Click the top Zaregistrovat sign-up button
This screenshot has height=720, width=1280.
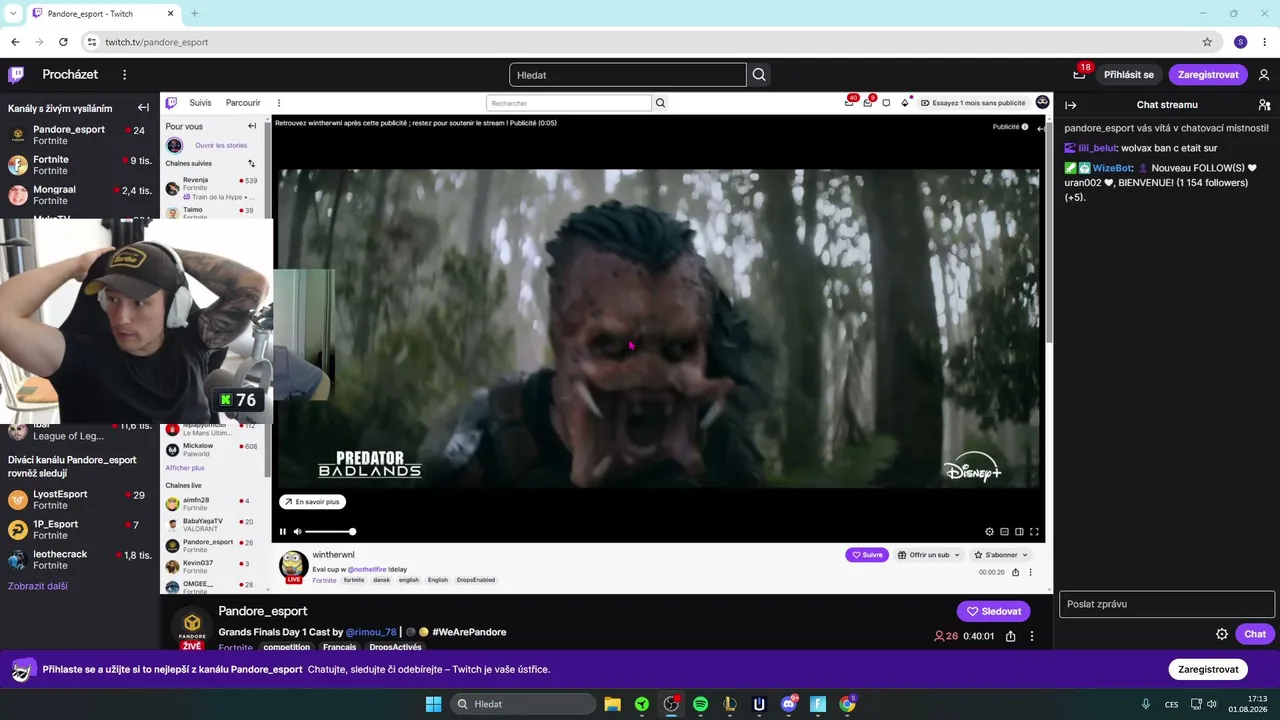pos(1208,75)
